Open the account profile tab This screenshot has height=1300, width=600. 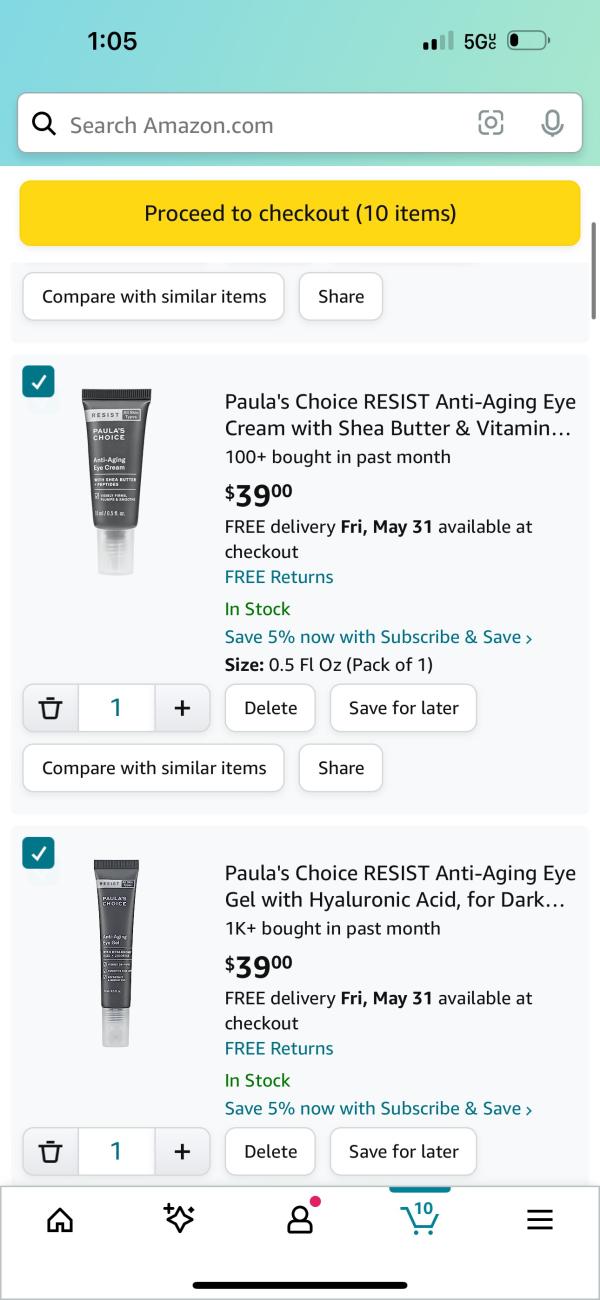(300, 1219)
